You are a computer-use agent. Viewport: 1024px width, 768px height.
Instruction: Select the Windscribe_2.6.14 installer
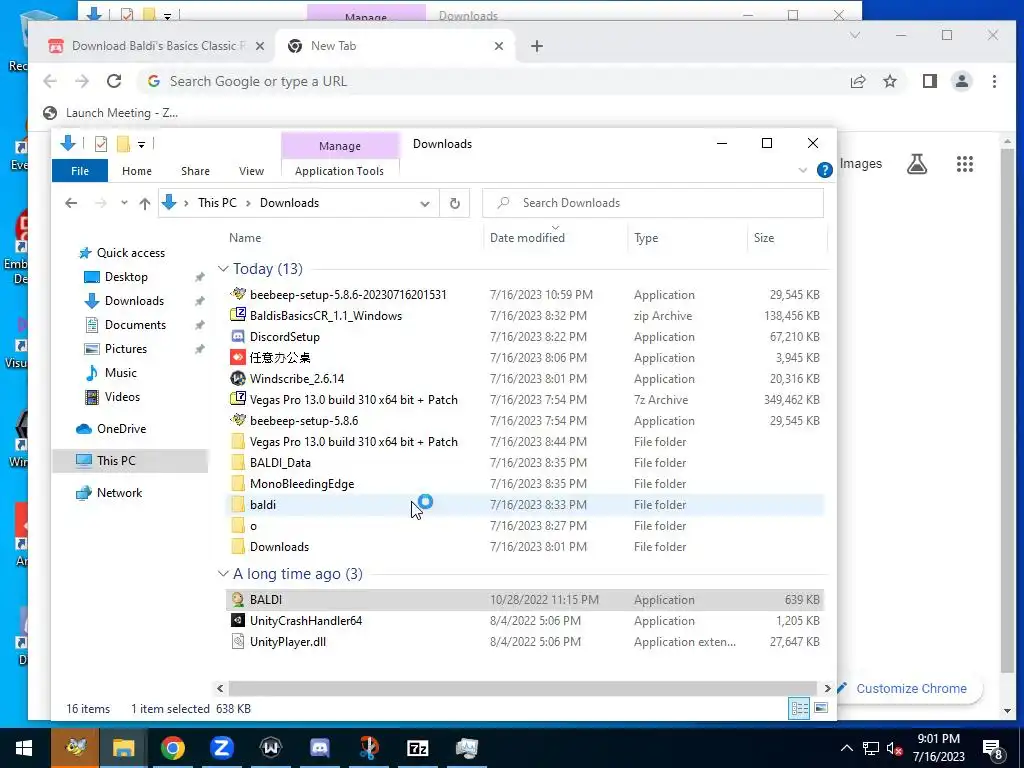tap(296, 379)
